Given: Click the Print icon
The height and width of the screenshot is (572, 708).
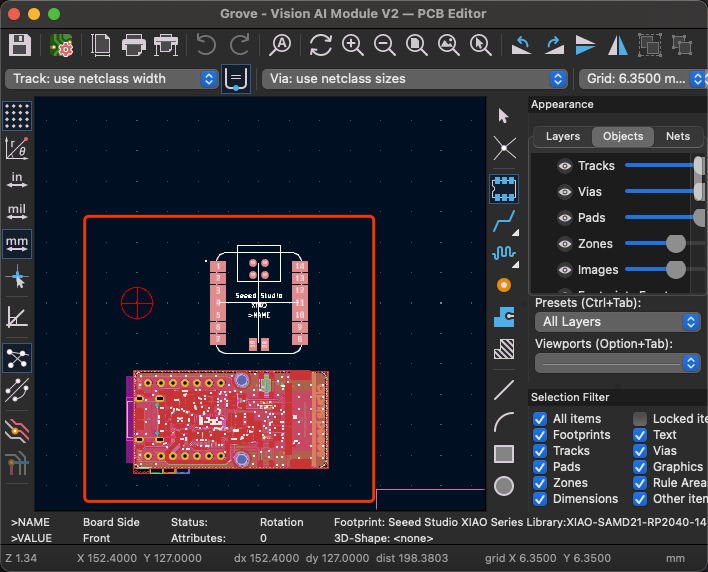Looking at the screenshot, I should (x=134, y=45).
